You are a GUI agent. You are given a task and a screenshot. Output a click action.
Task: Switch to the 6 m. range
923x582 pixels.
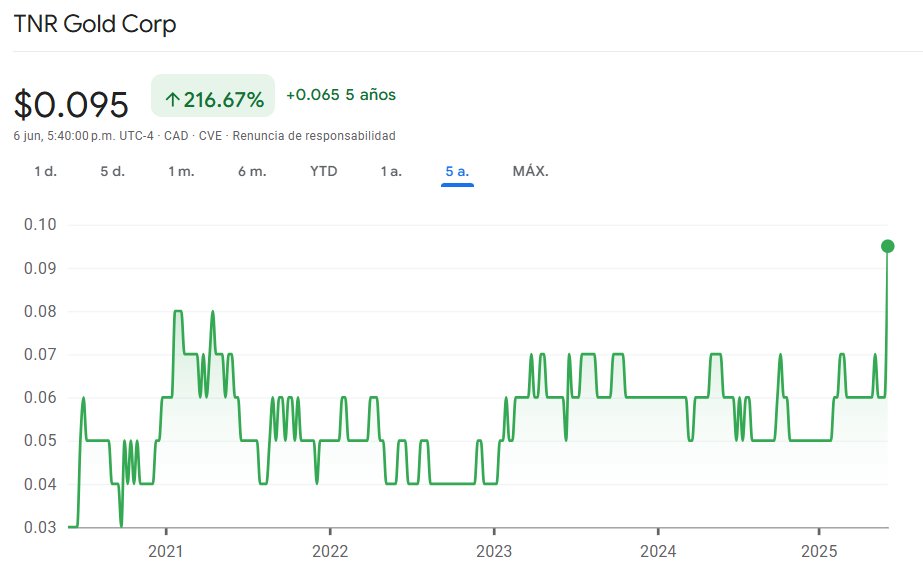[x=252, y=171]
